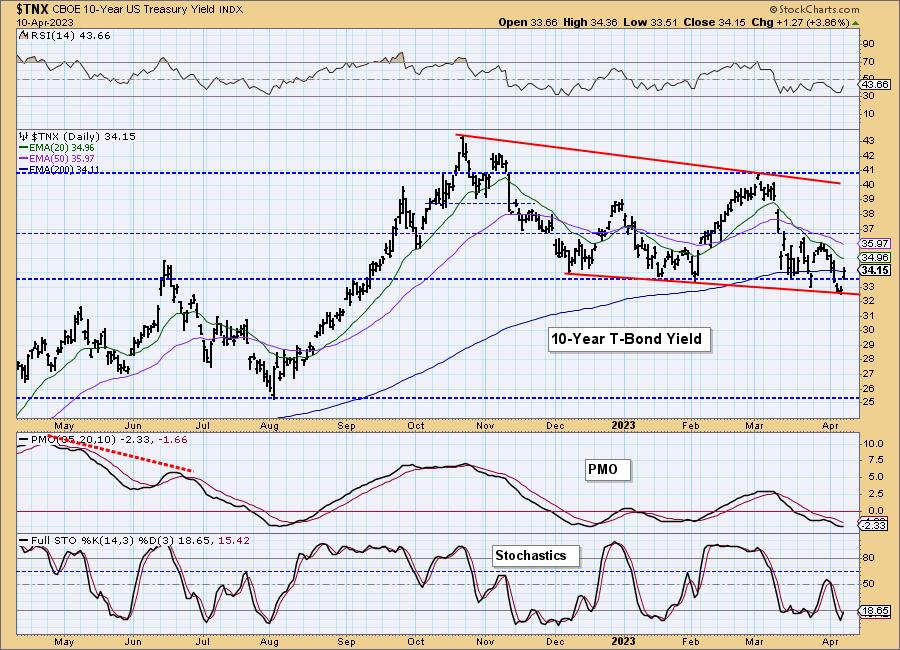Click the bar-chart icon beside $TNX (Daily)

coord(24,137)
